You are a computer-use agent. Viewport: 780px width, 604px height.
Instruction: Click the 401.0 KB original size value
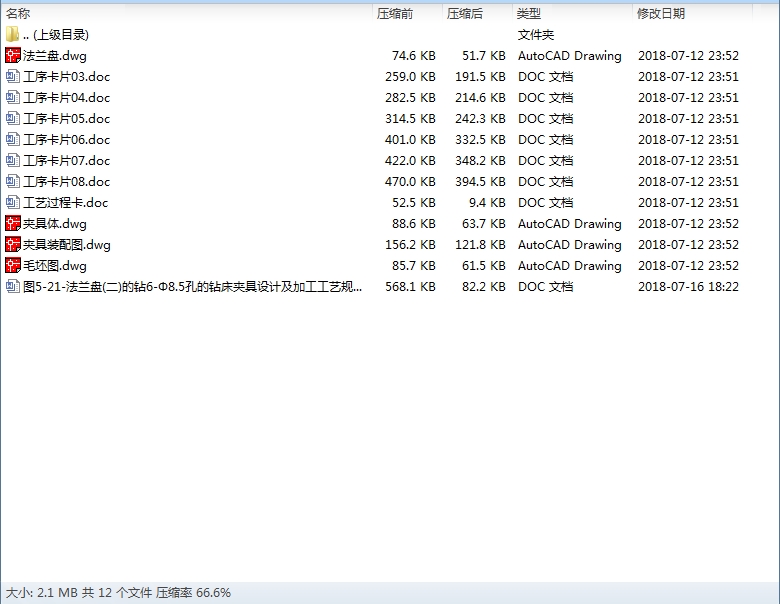[x=410, y=139]
